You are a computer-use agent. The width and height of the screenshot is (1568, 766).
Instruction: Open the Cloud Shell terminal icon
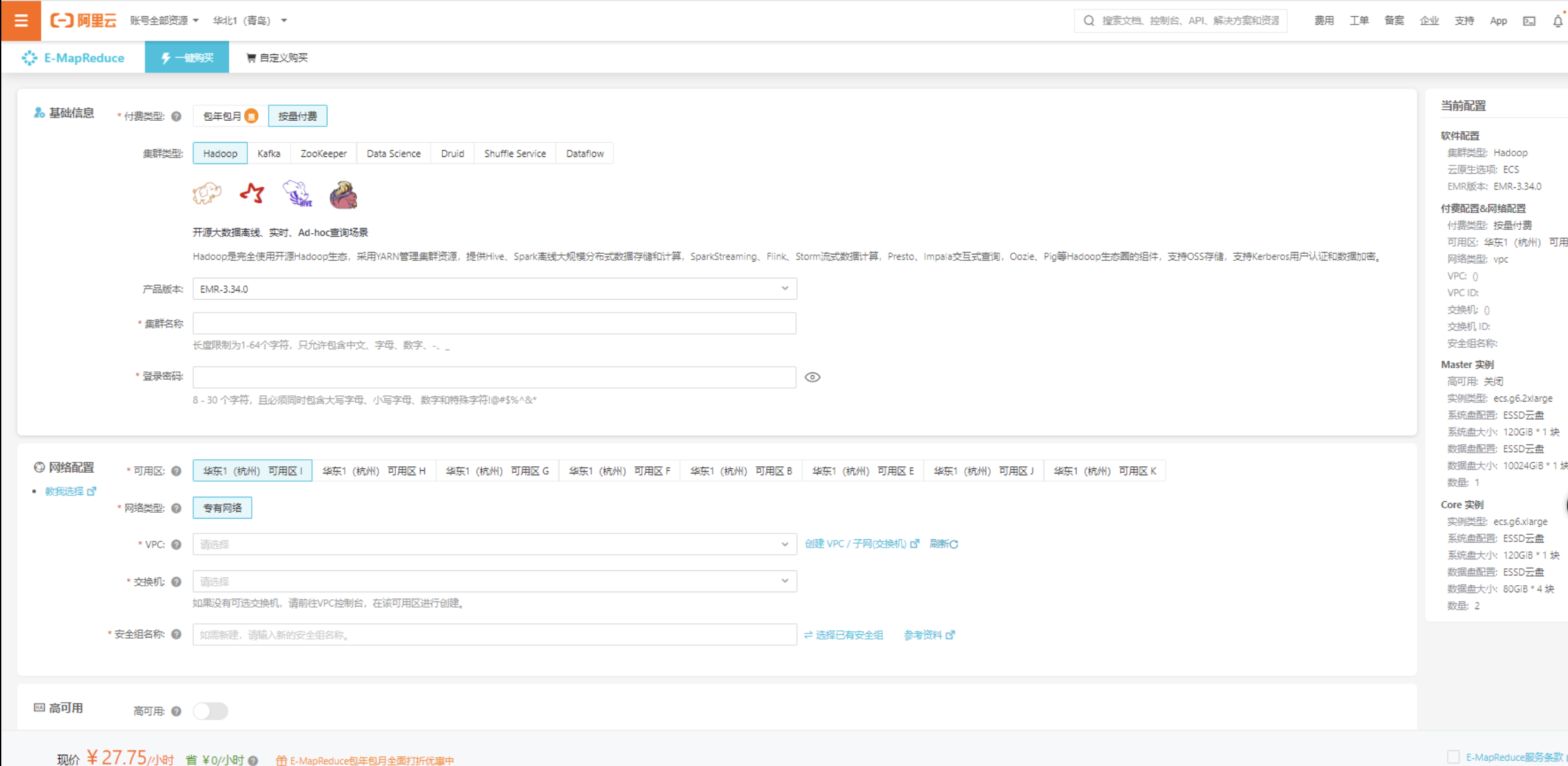pyautogui.click(x=1529, y=21)
